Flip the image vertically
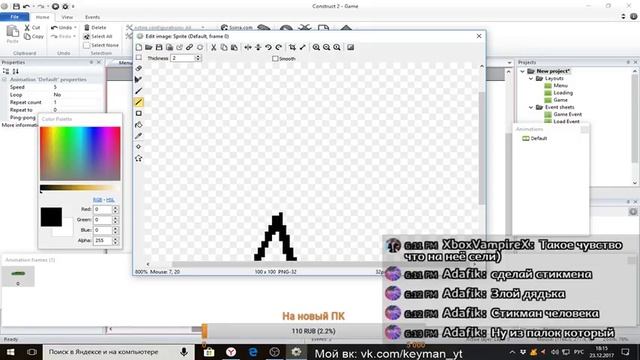 pos(258,47)
